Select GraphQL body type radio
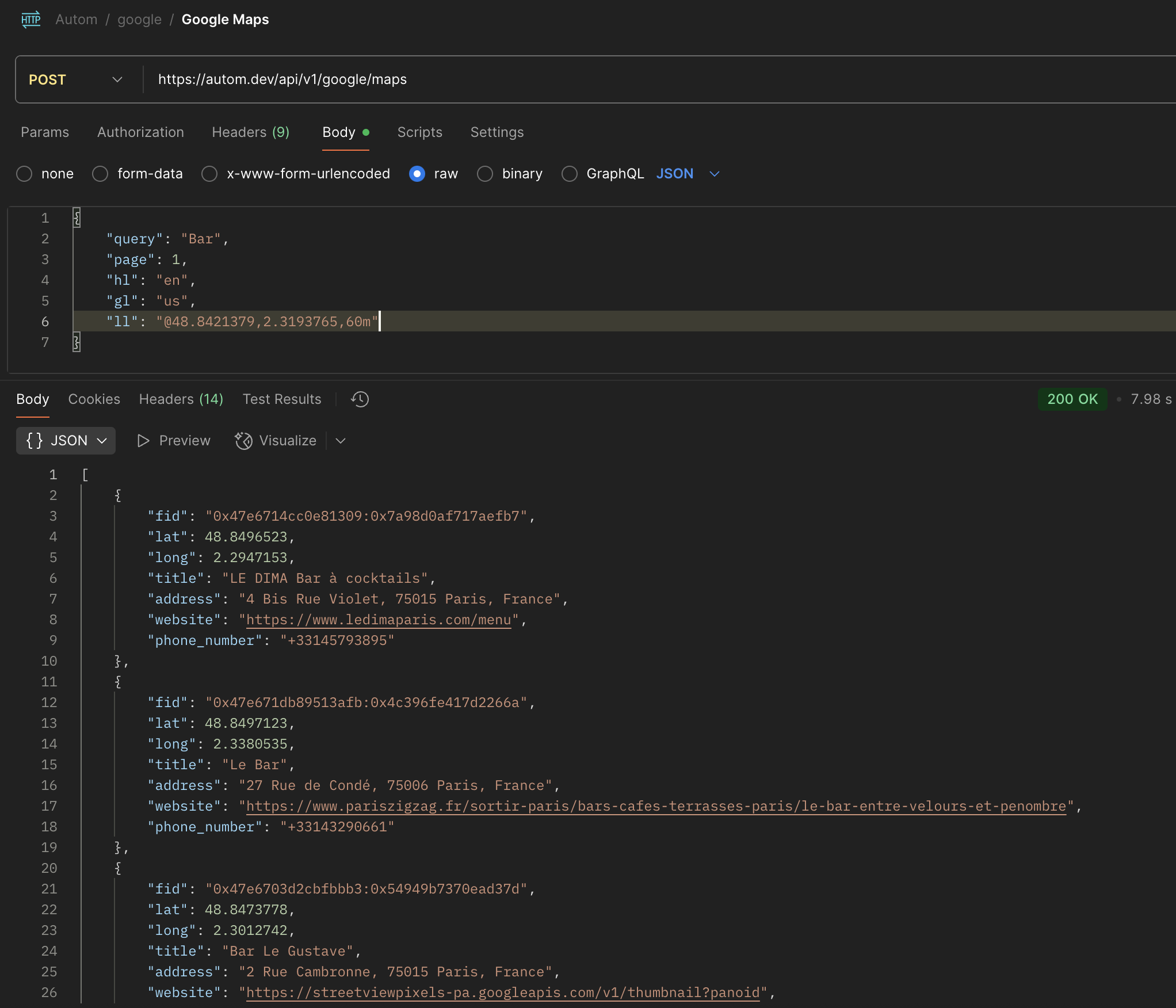This screenshot has height=1008, width=1176. (570, 174)
